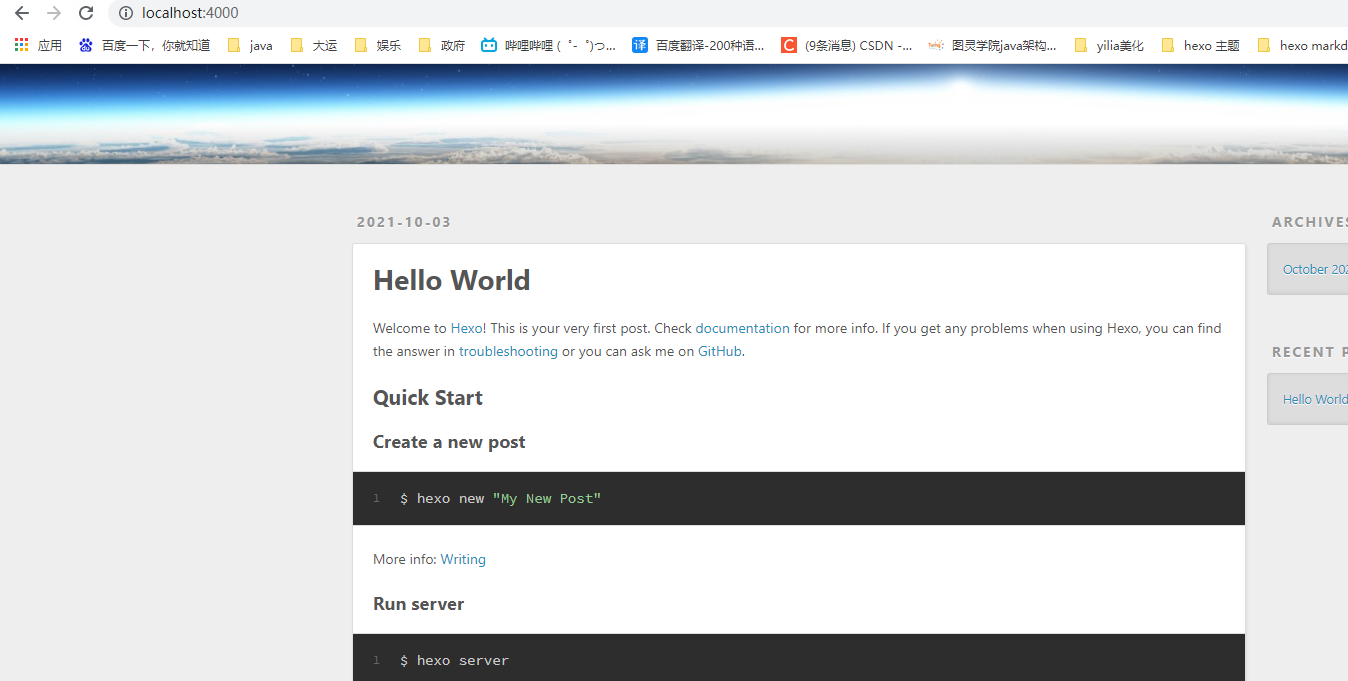Click the Quick Start heading

pos(428,398)
